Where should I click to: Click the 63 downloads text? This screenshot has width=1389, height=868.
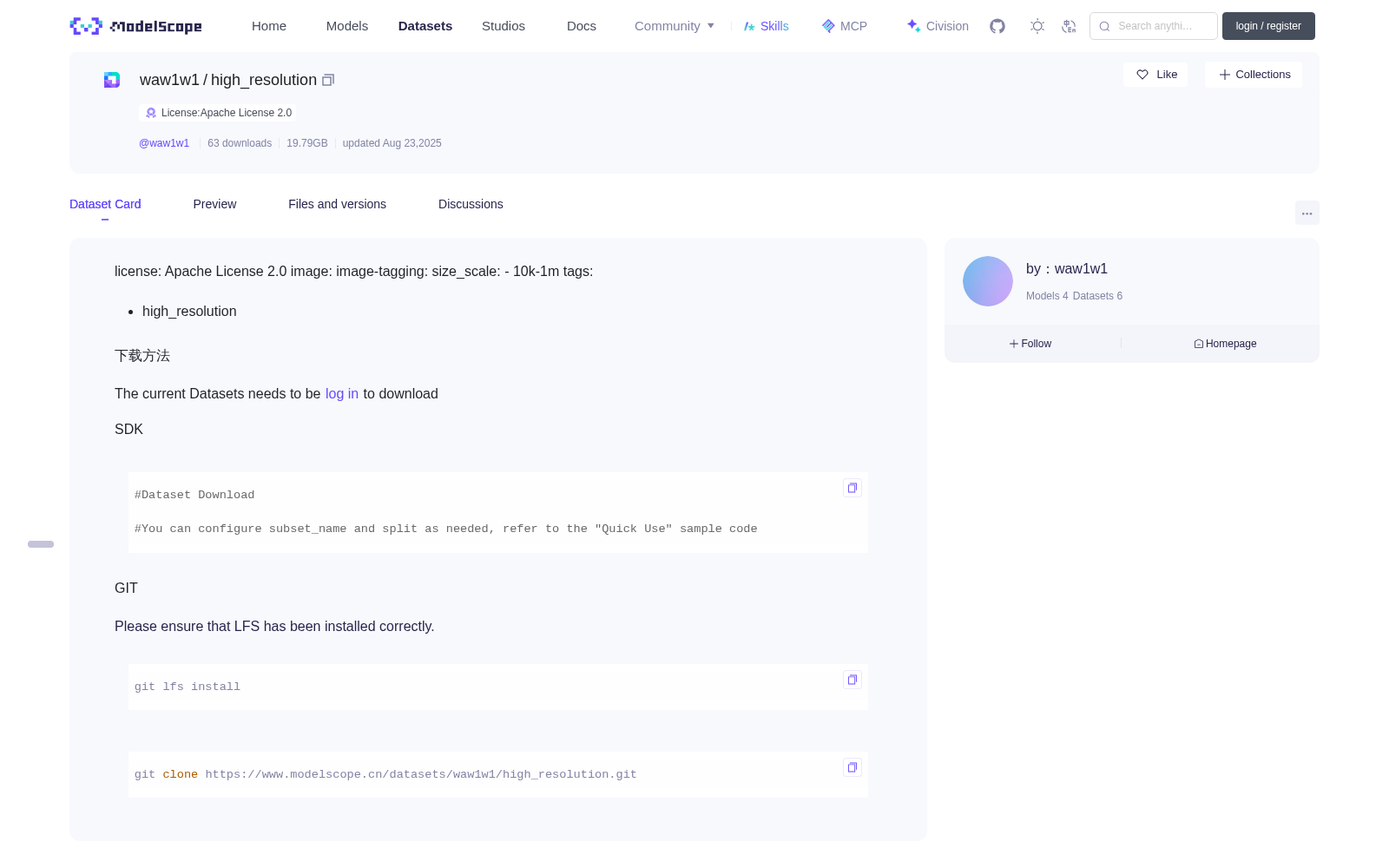coord(240,143)
